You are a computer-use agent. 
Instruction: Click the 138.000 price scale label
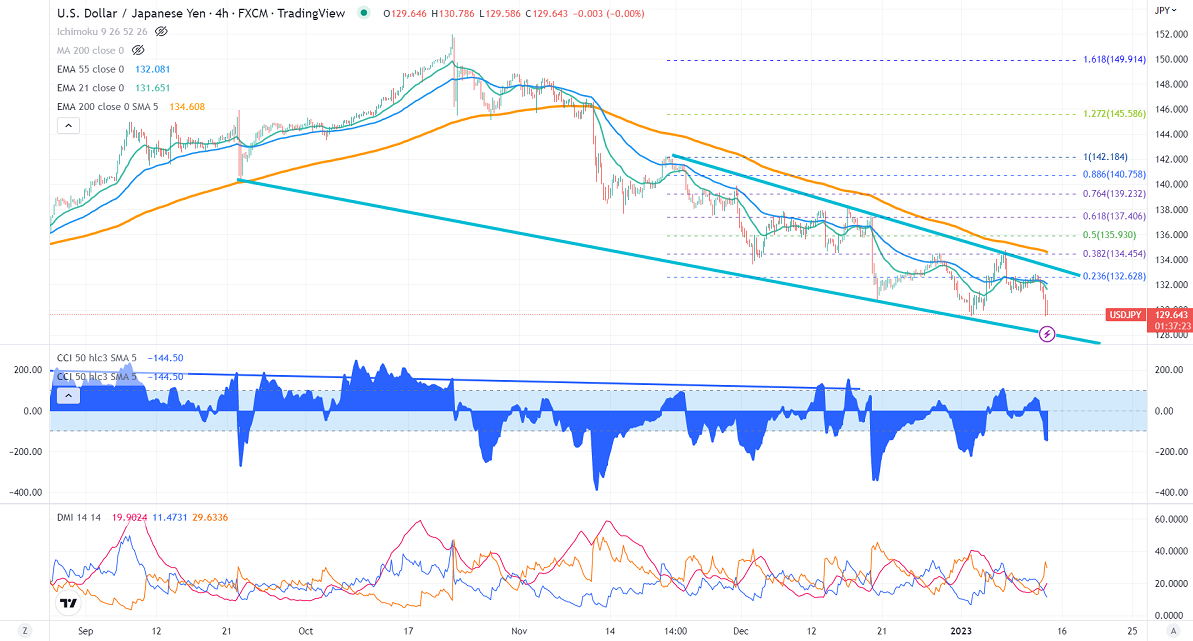[x=1171, y=210]
